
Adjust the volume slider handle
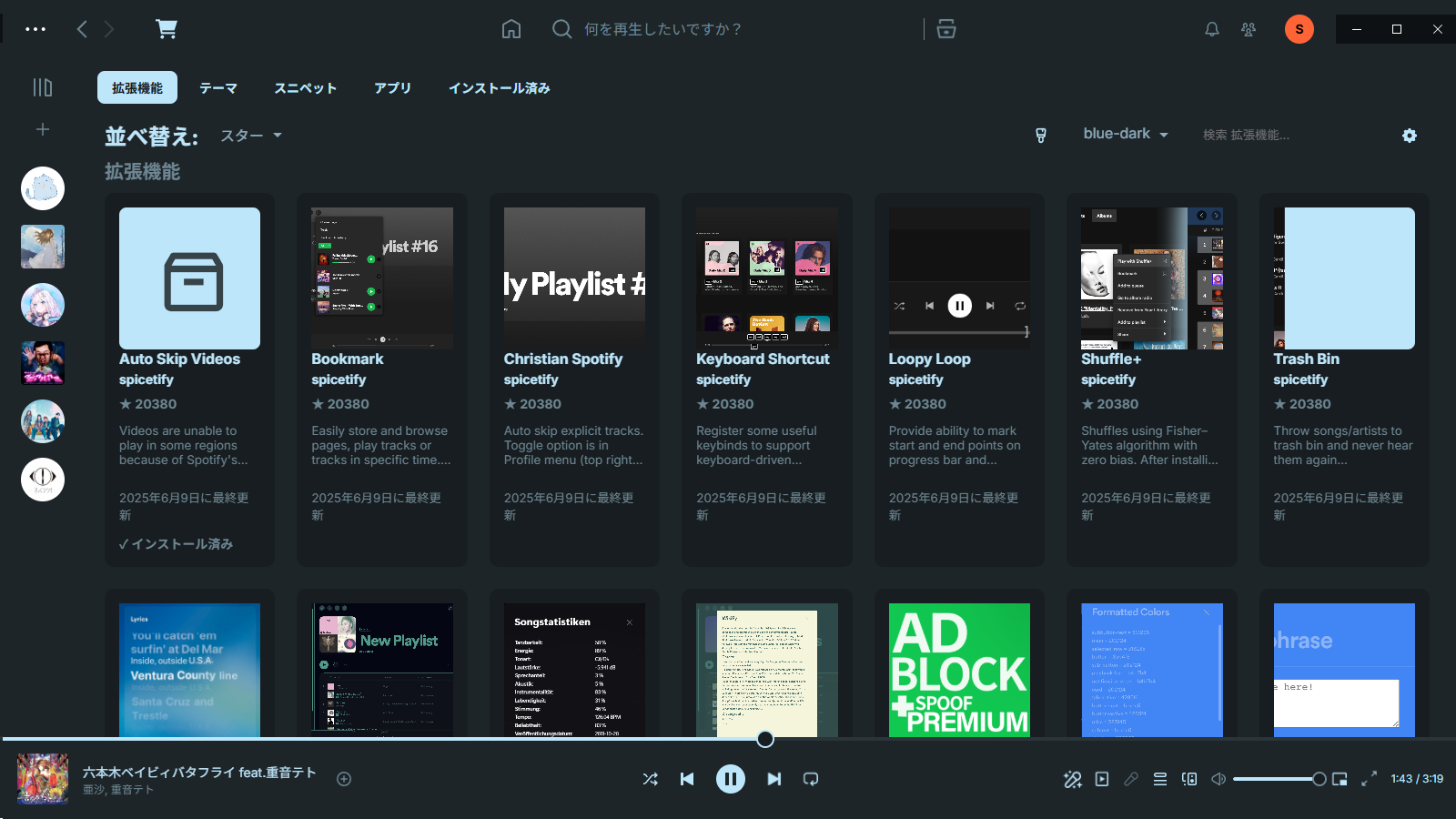(x=1319, y=779)
